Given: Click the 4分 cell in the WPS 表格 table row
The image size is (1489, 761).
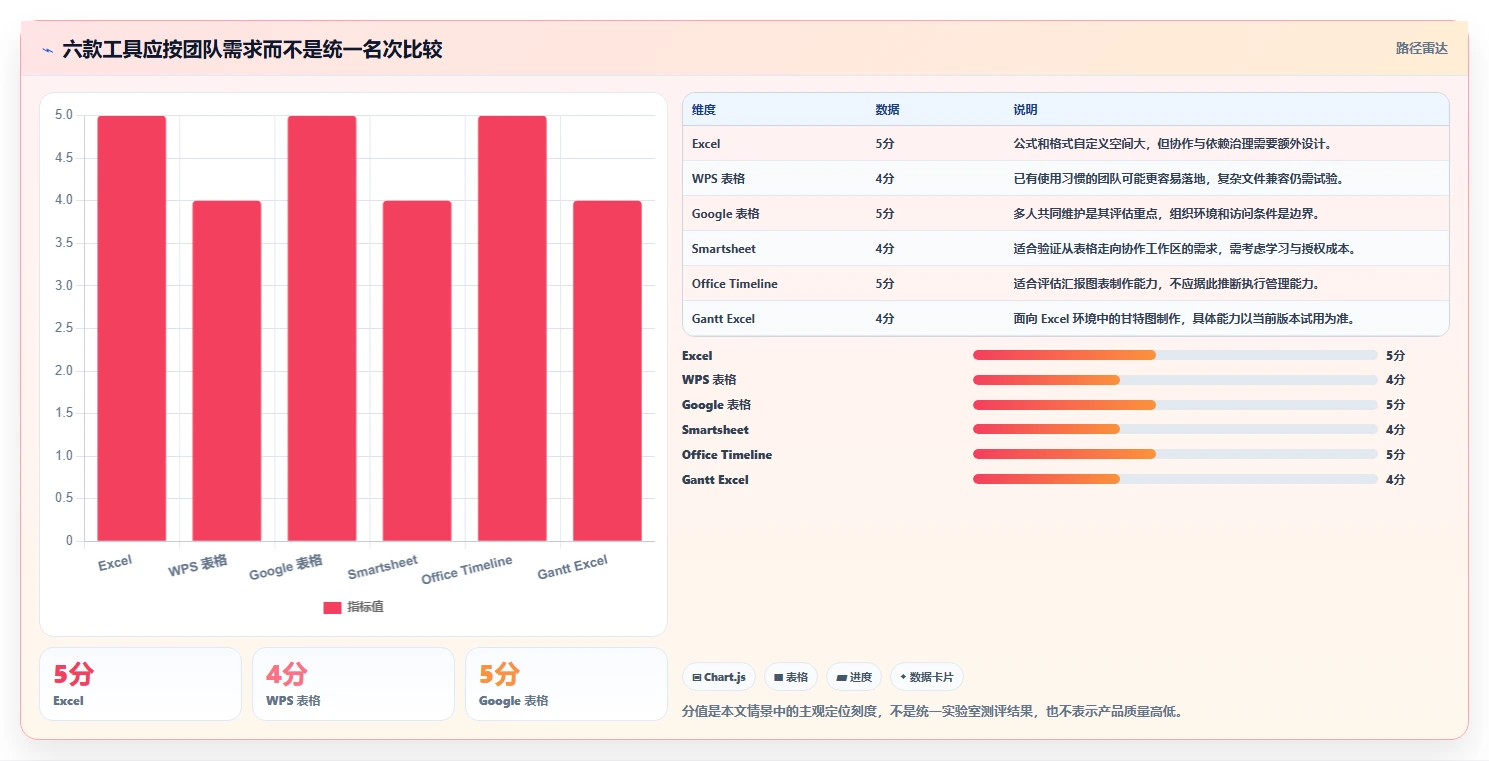Looking at the screenshot, I should pyautogui.click(x=885, y=179).
